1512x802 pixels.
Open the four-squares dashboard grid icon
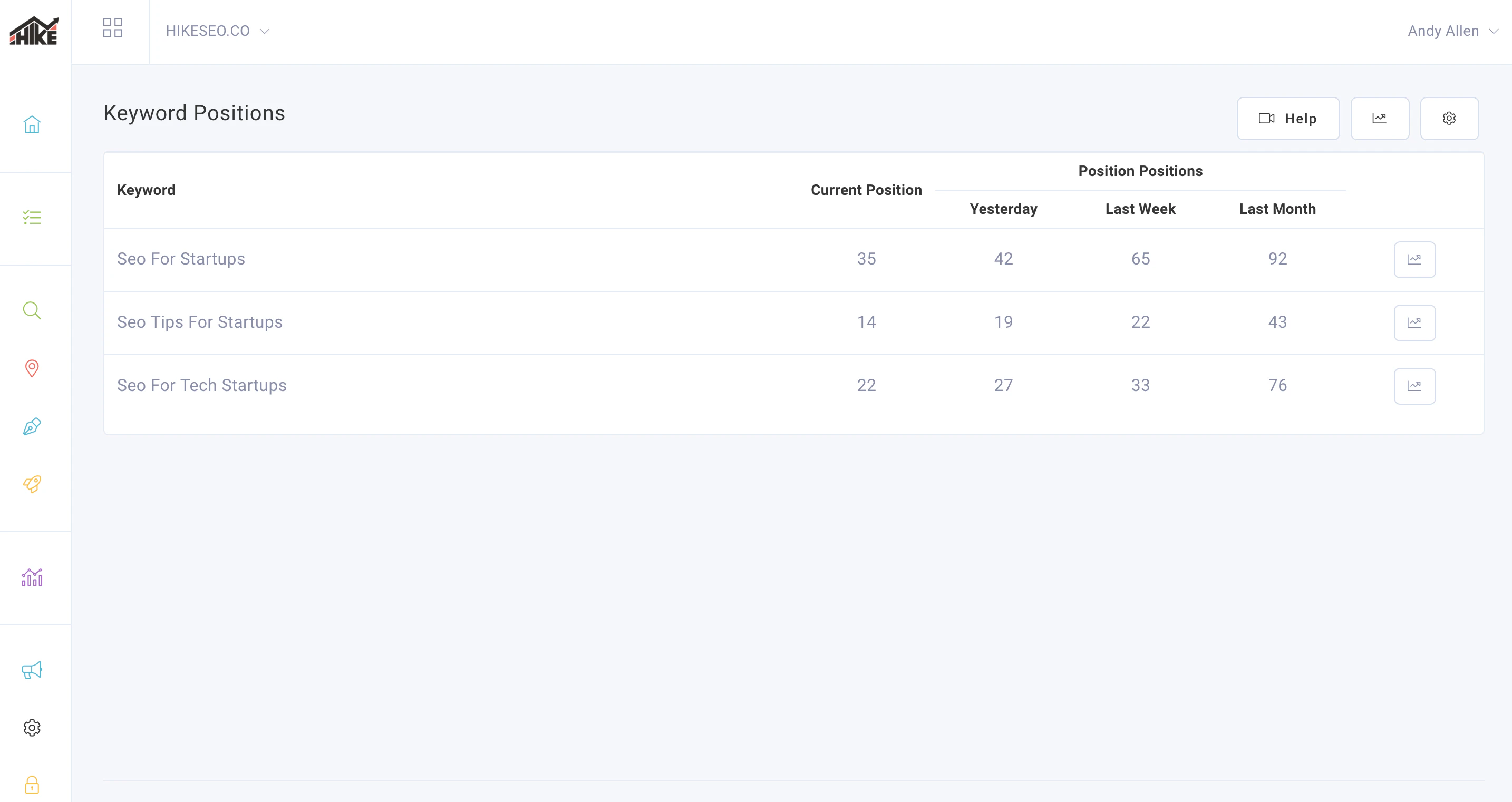113,27
